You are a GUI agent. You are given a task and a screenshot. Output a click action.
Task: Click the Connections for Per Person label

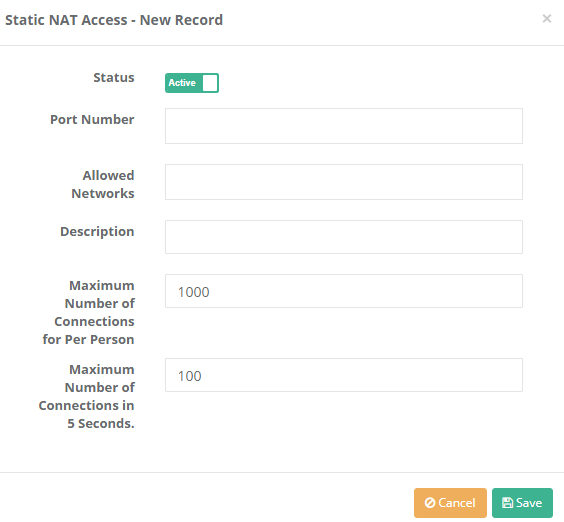pyautogui.click(x=88, y=312)
